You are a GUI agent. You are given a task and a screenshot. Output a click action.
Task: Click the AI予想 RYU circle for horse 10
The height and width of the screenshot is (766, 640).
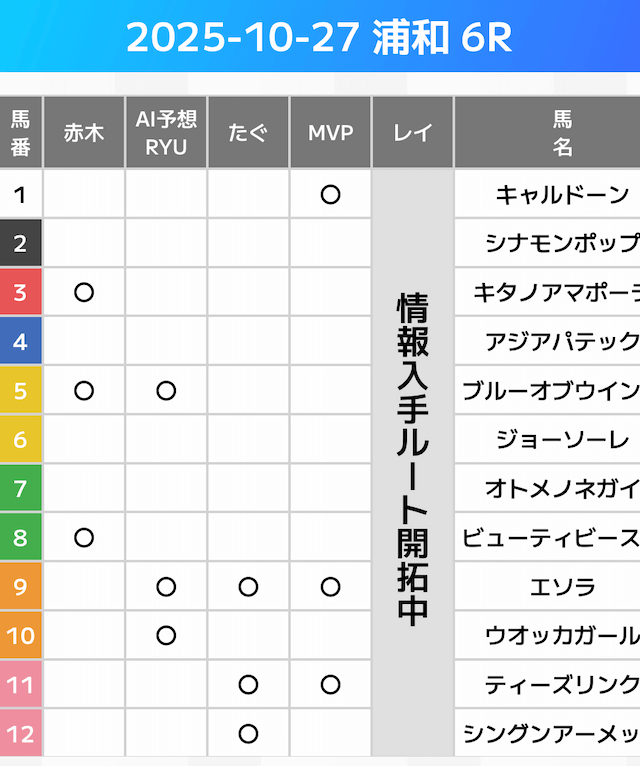166,636
